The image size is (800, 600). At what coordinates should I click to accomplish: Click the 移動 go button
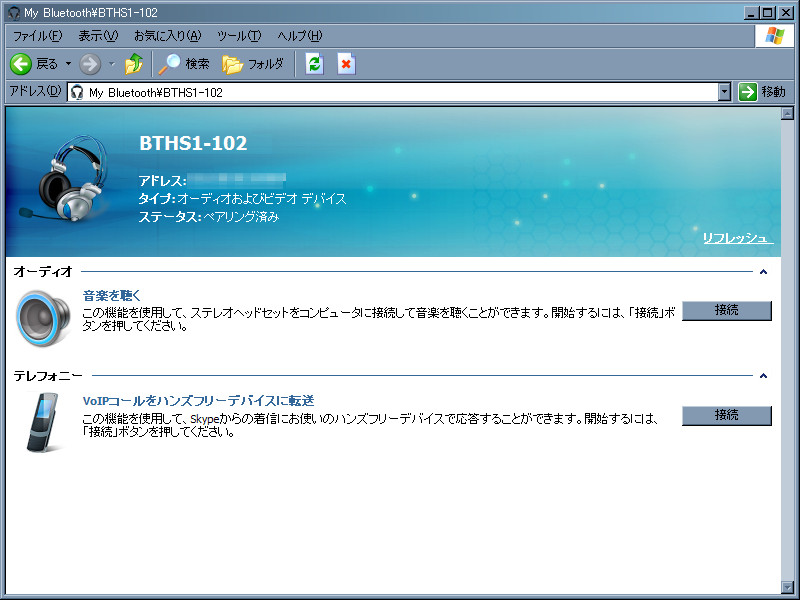pos(762,92)
